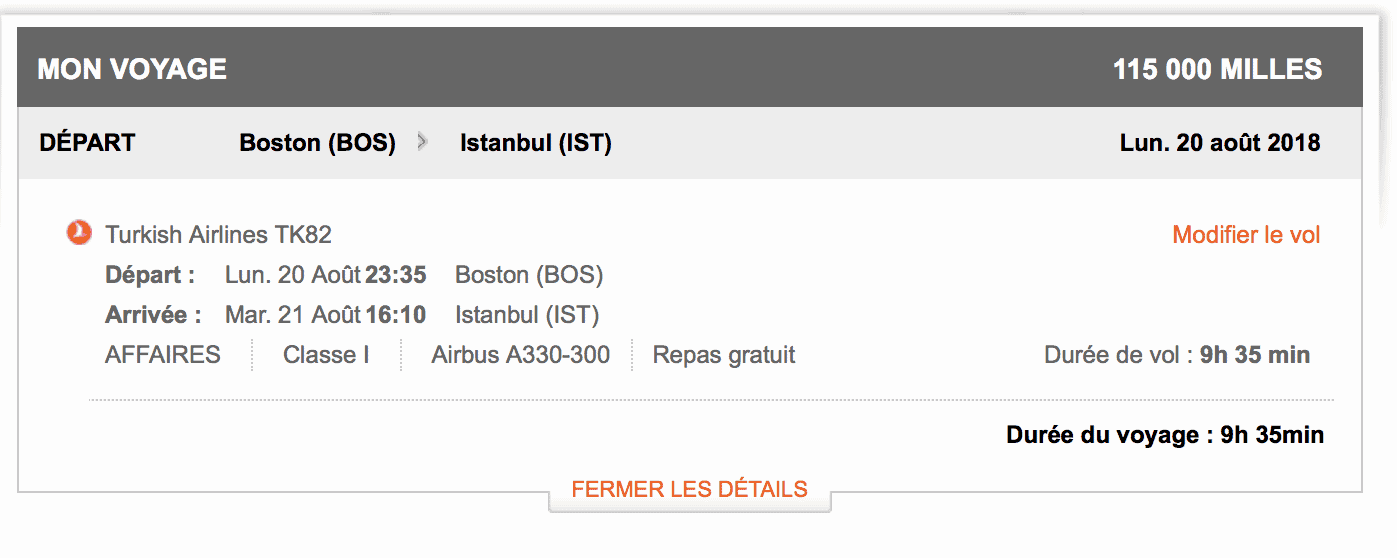
Task: Click the AFFAIRES cabin label
Action: (x=162, y=355)
